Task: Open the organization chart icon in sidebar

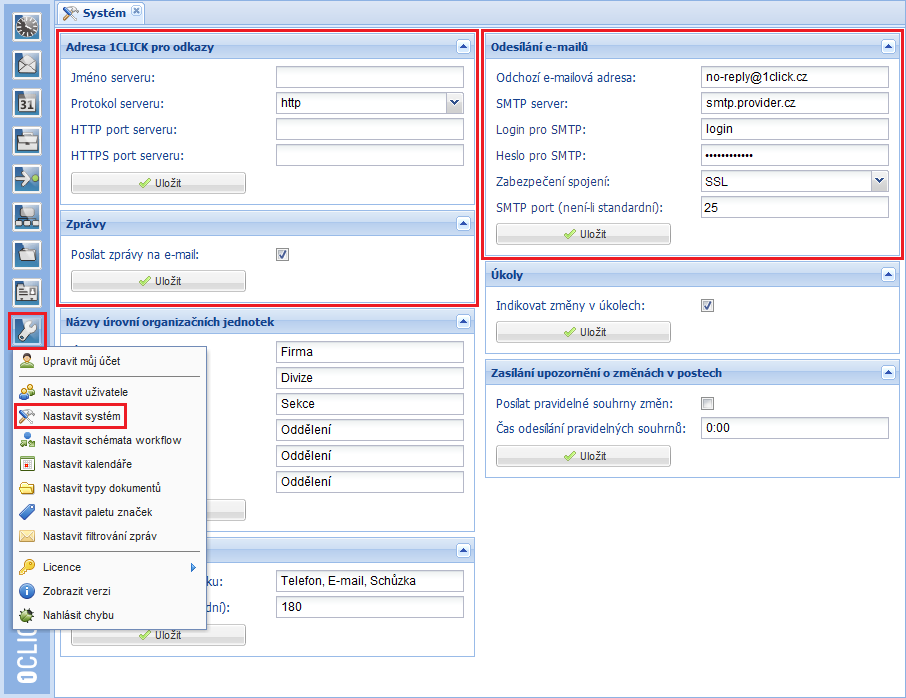Action: coord(26,216)
